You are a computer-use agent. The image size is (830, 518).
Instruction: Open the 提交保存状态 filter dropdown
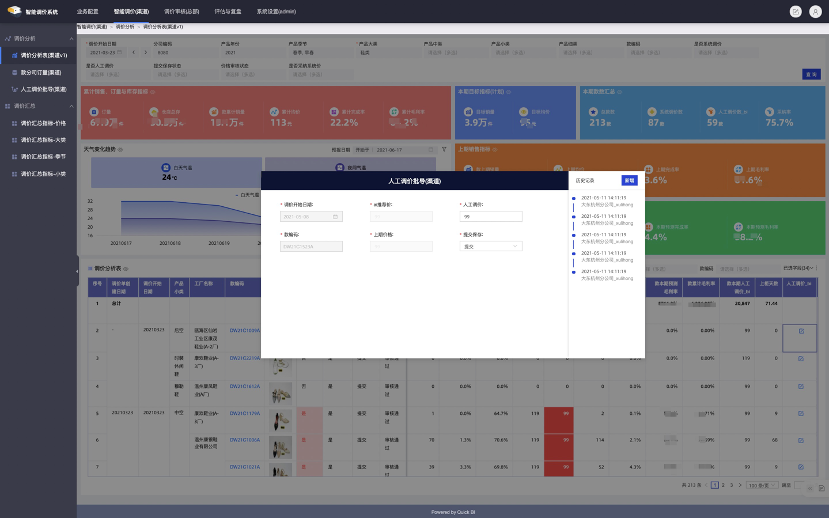pos(185,74)
